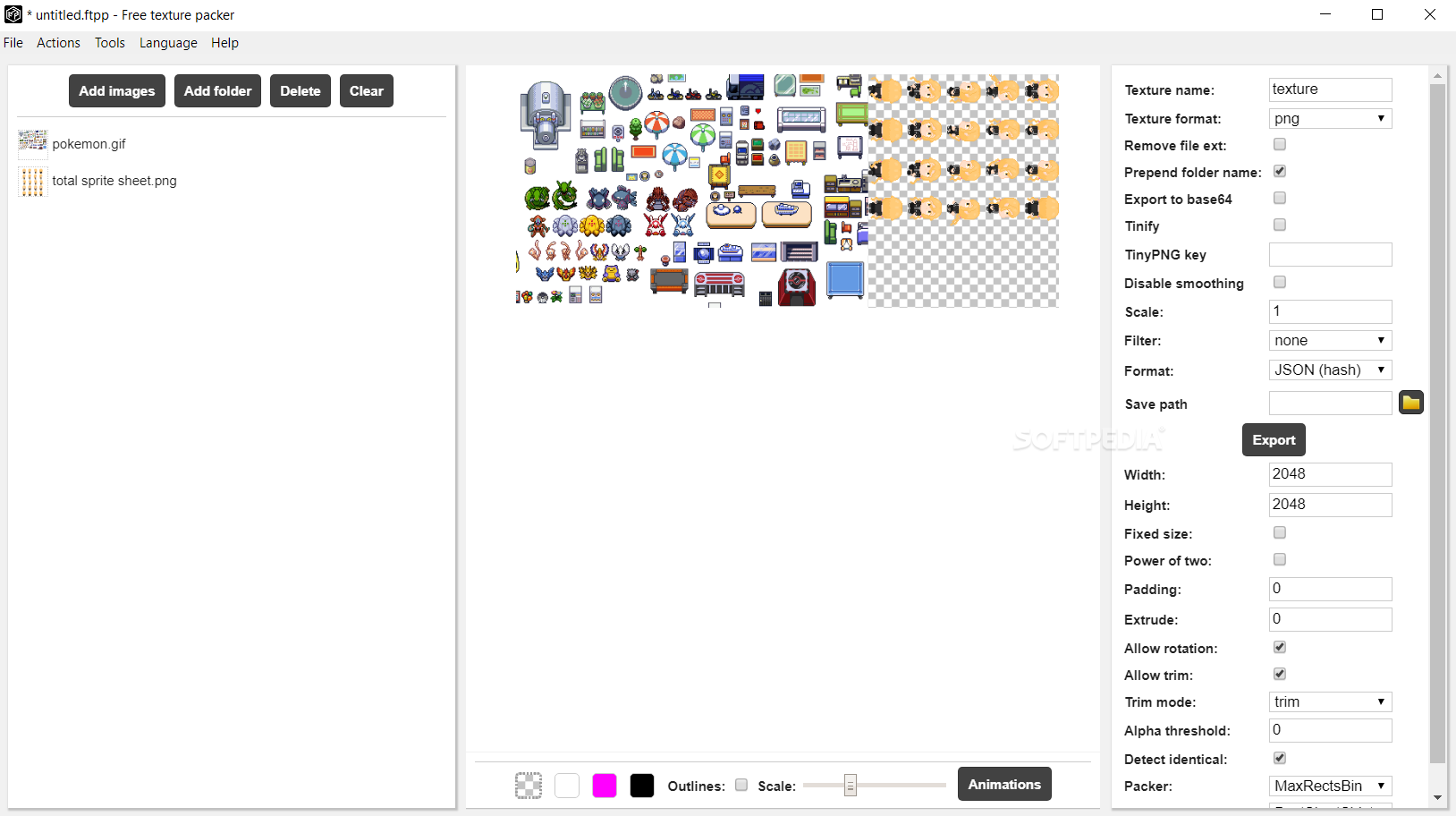Click the Save path input field
The height and width of the screenshot is (816, 1456).
[1331, 403]
